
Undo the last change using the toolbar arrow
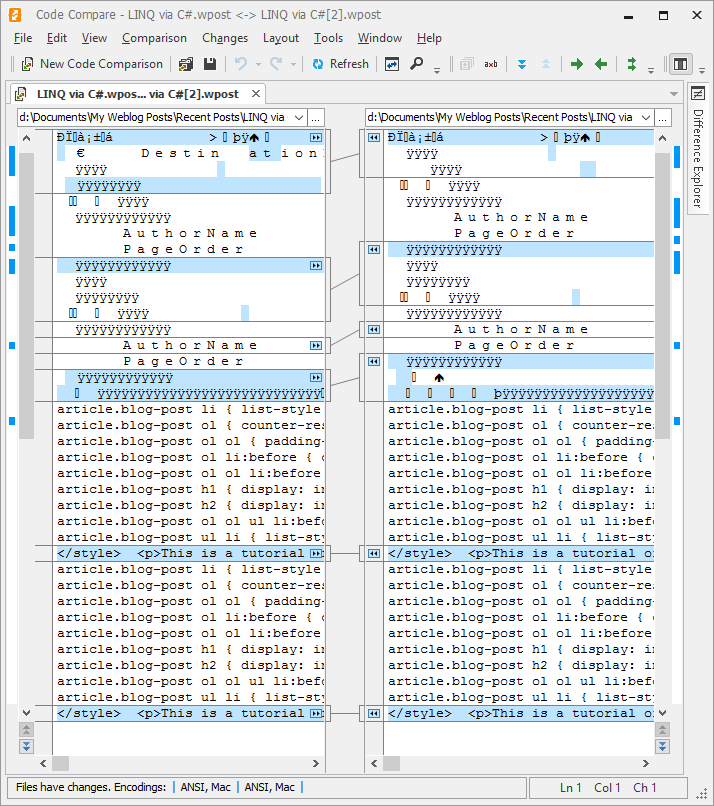coord(240,64)
